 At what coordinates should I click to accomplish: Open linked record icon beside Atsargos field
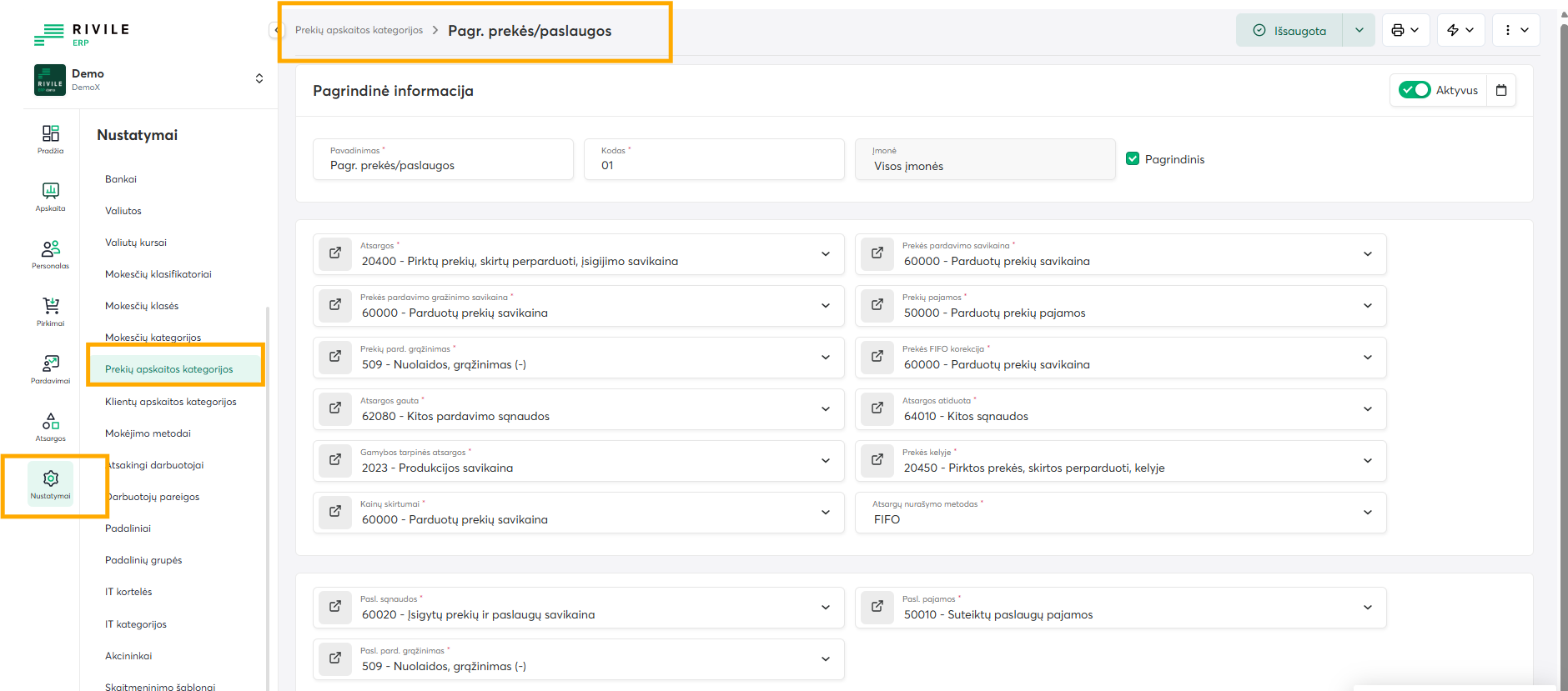click(335, 253)
